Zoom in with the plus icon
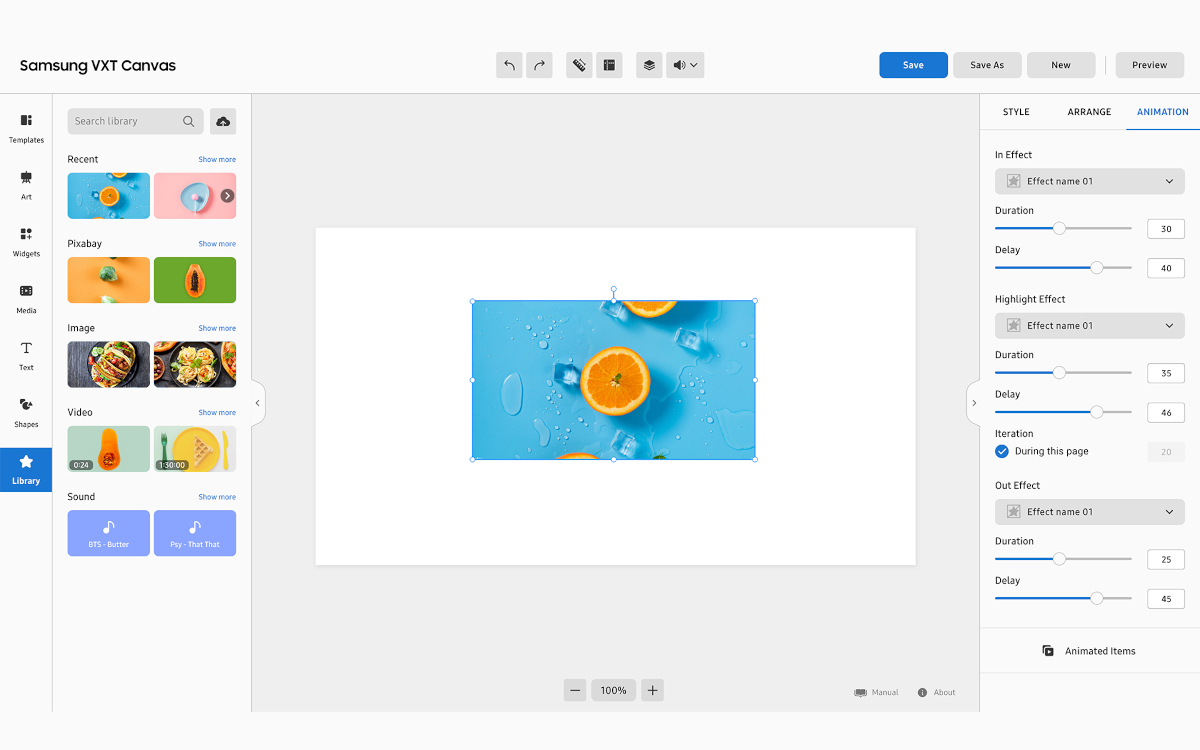Viewport: 1200px width, 750px height. [x=652, y=690]
